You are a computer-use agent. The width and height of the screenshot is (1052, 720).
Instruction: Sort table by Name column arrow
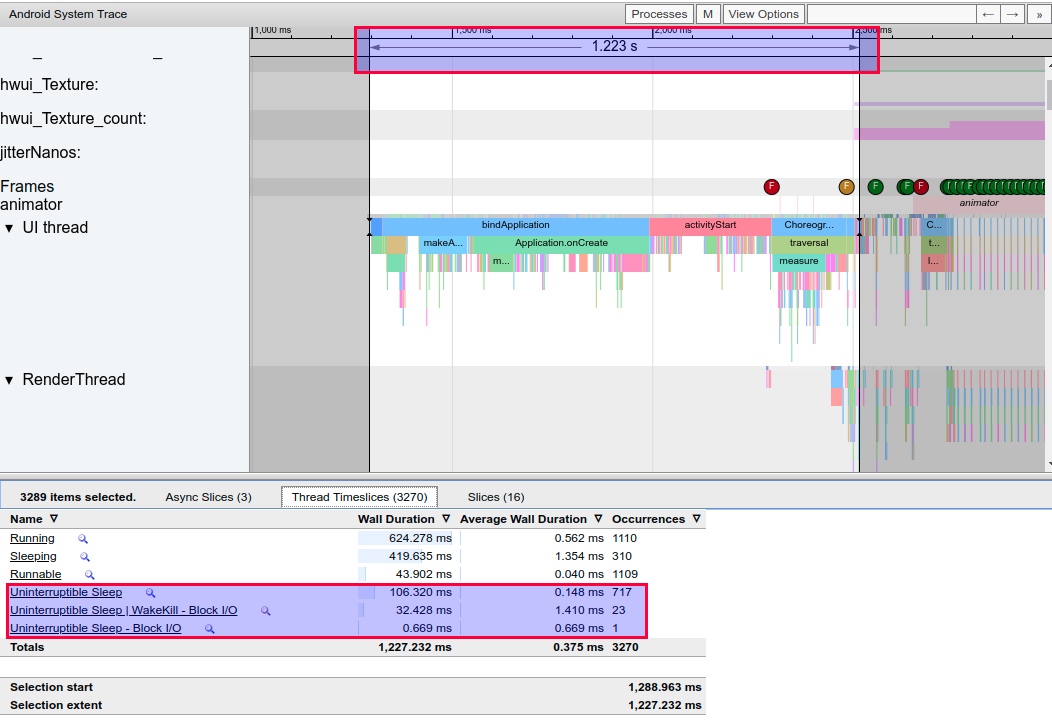coord(54,519)
